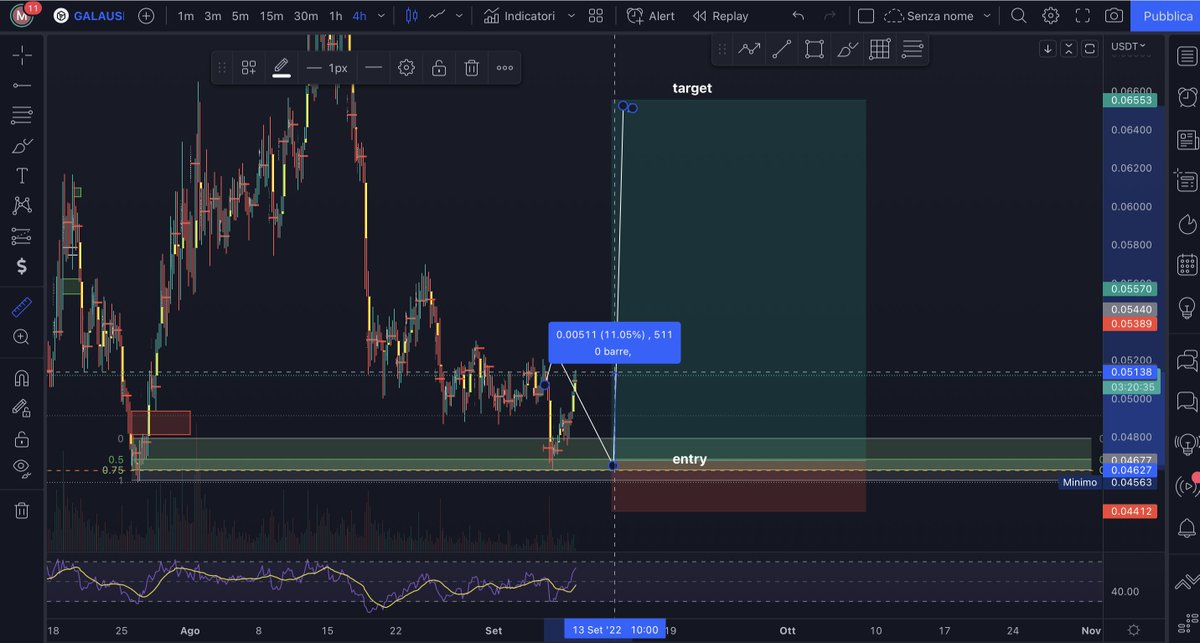Open the ideas lightbulb panel

[1187, 306]
